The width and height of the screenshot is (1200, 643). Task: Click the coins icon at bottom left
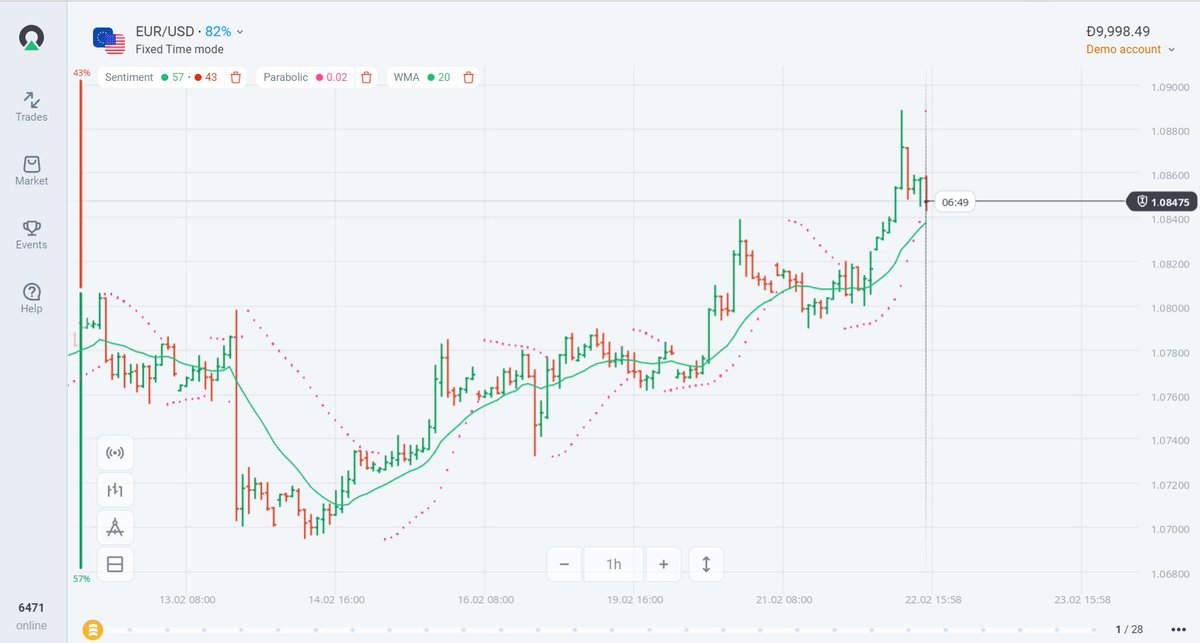(92, 629)
